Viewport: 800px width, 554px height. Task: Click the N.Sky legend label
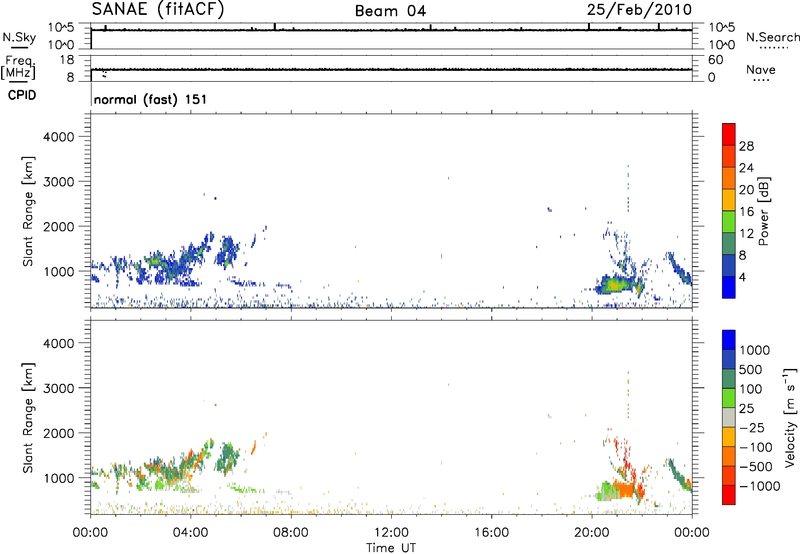19,37
